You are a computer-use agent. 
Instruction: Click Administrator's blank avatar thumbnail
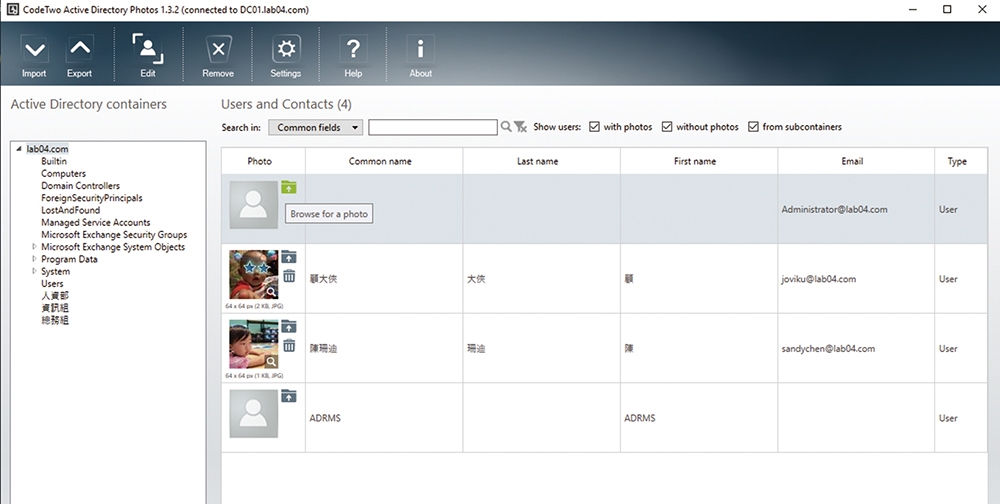(254, 205)
